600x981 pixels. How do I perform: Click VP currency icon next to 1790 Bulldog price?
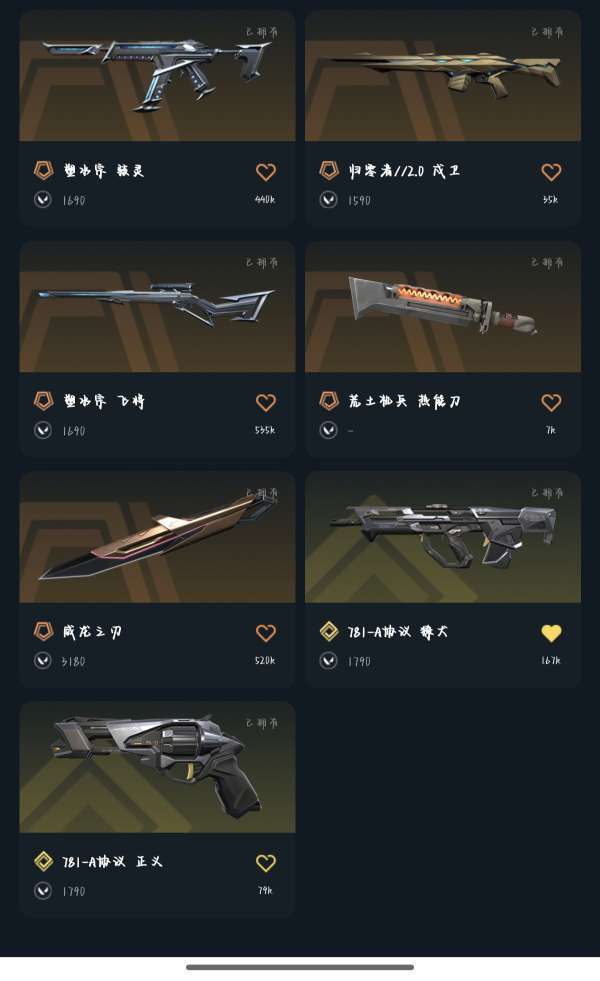(x=328, y=660)
